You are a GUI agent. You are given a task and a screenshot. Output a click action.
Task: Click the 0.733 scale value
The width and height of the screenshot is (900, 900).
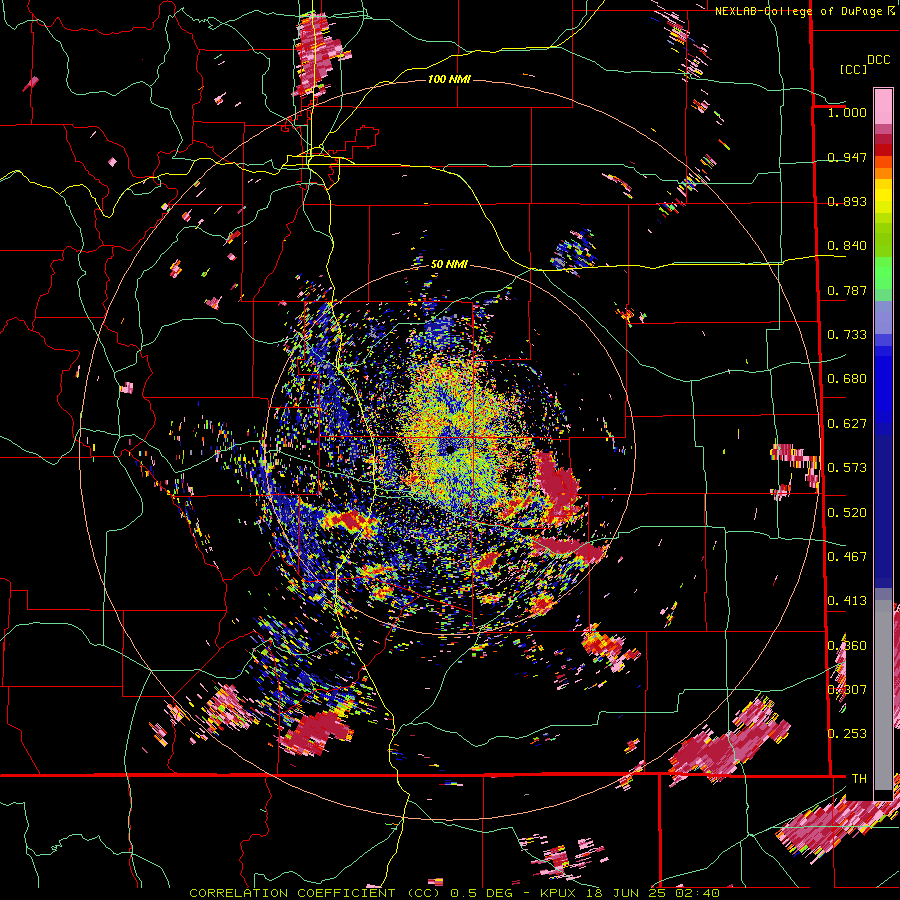coord(847,335)
